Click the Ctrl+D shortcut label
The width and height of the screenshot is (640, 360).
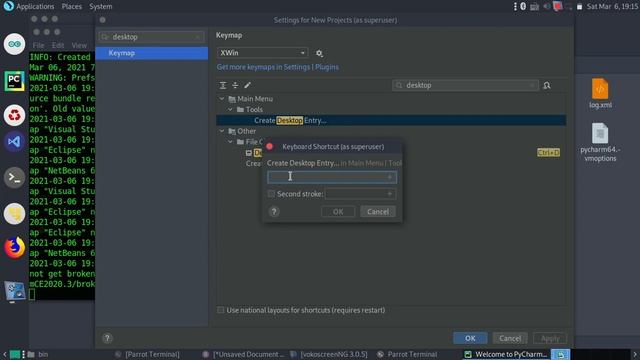point(548,152)
